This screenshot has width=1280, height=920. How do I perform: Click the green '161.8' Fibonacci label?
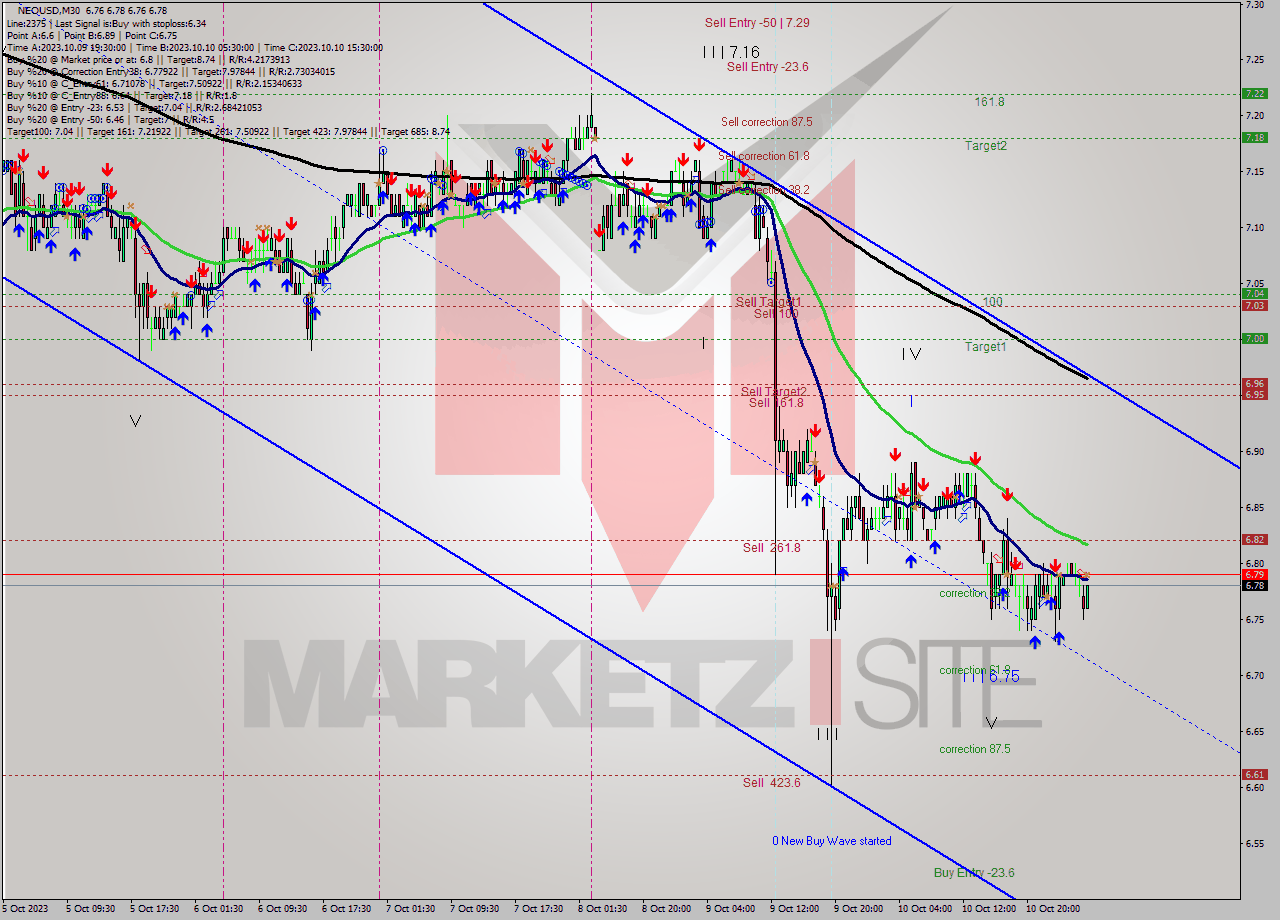coord(989,102)
